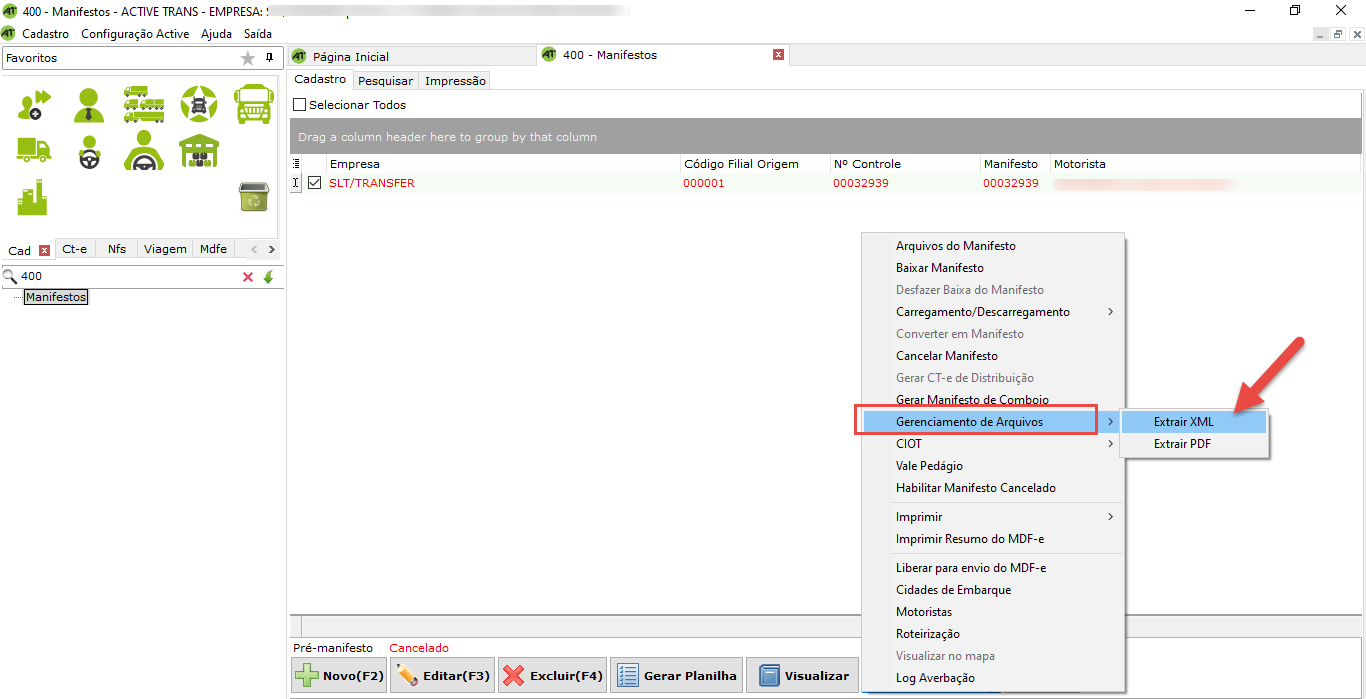Clear the search with red X icon
1366x699 pixels.
tap(248, 277)
